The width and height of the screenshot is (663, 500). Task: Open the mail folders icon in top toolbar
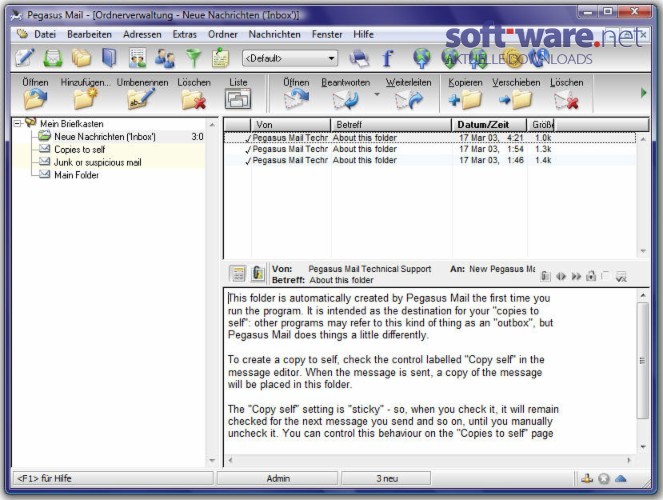[x=81, y=58]
